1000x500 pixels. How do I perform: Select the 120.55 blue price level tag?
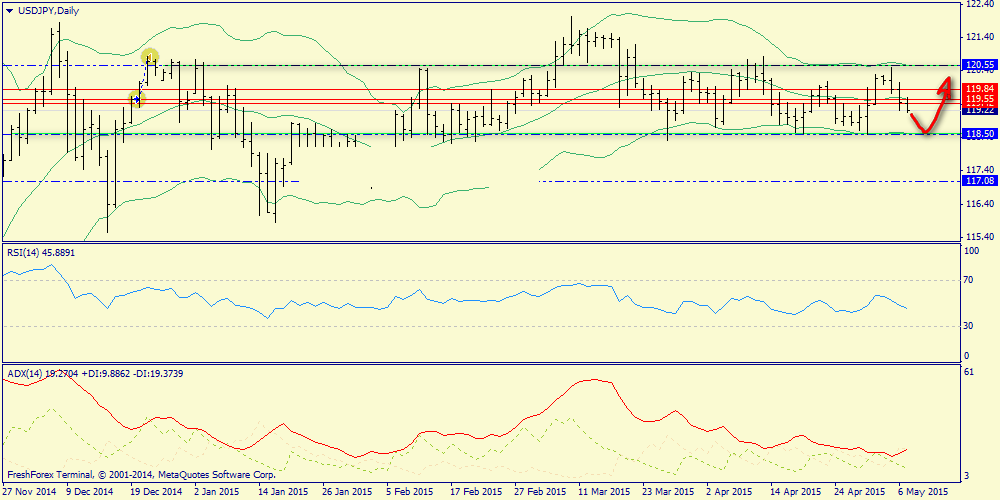point(979,66)
